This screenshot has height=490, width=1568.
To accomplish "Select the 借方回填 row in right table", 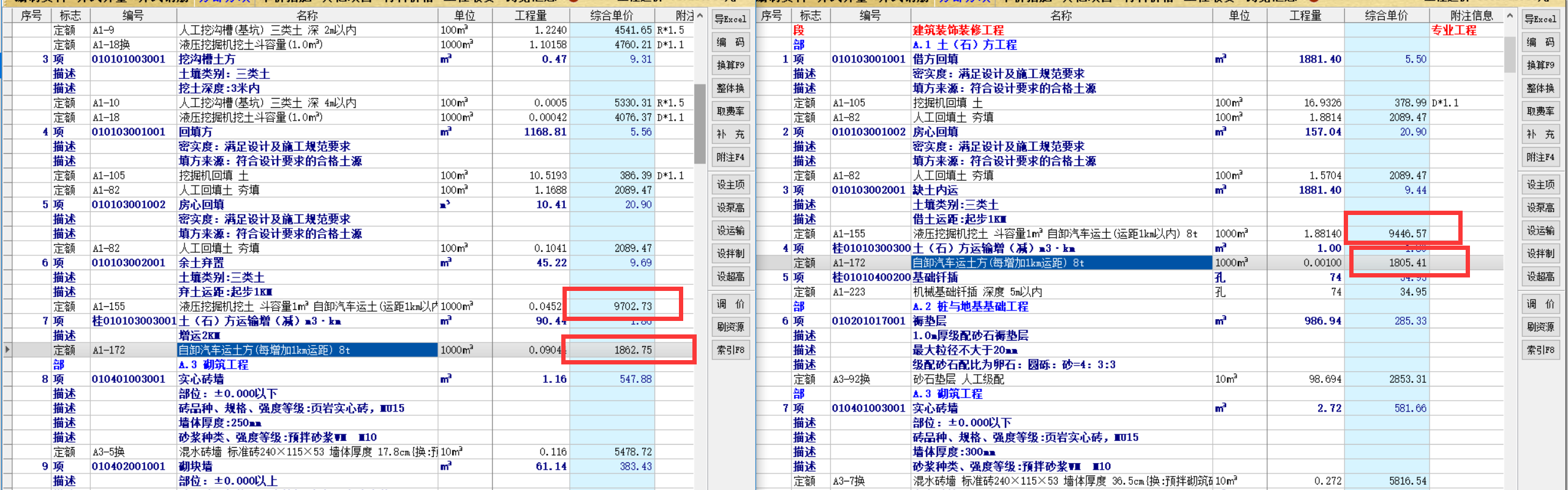I will point(1129,59).
